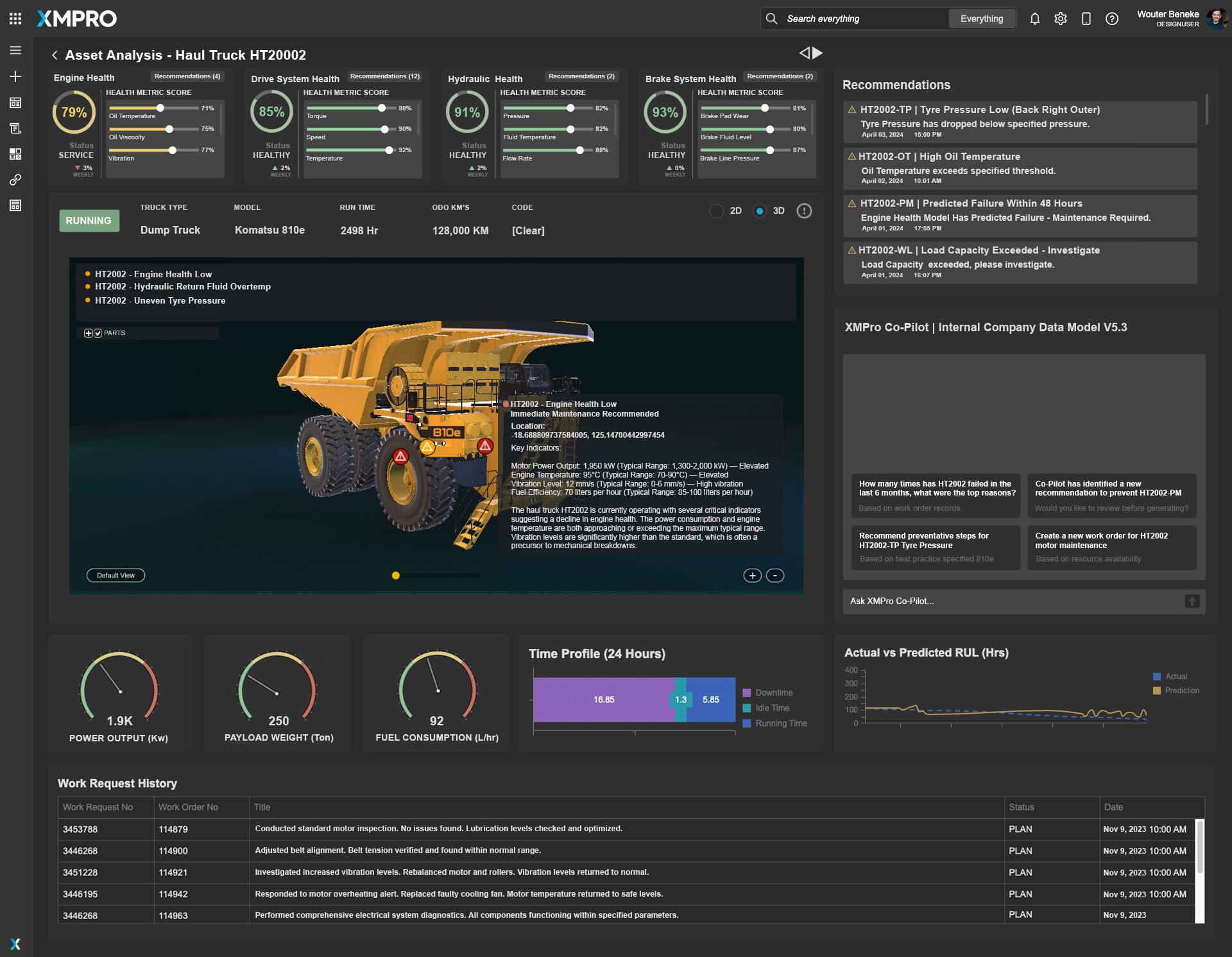Screen dimensions: 1232x957
Task: Click the chain link icon in sidebar
Action: (15, 180)
